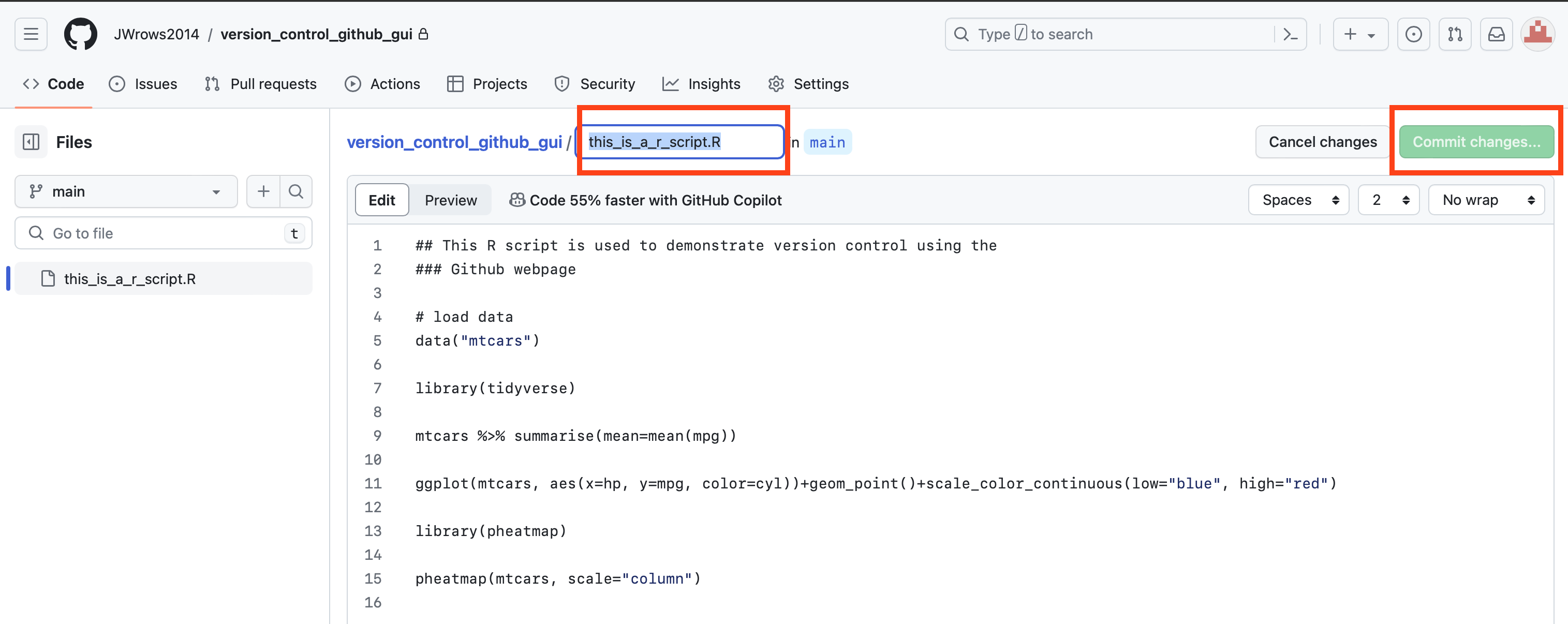Collapse the Files side panel

click(31, 142)
